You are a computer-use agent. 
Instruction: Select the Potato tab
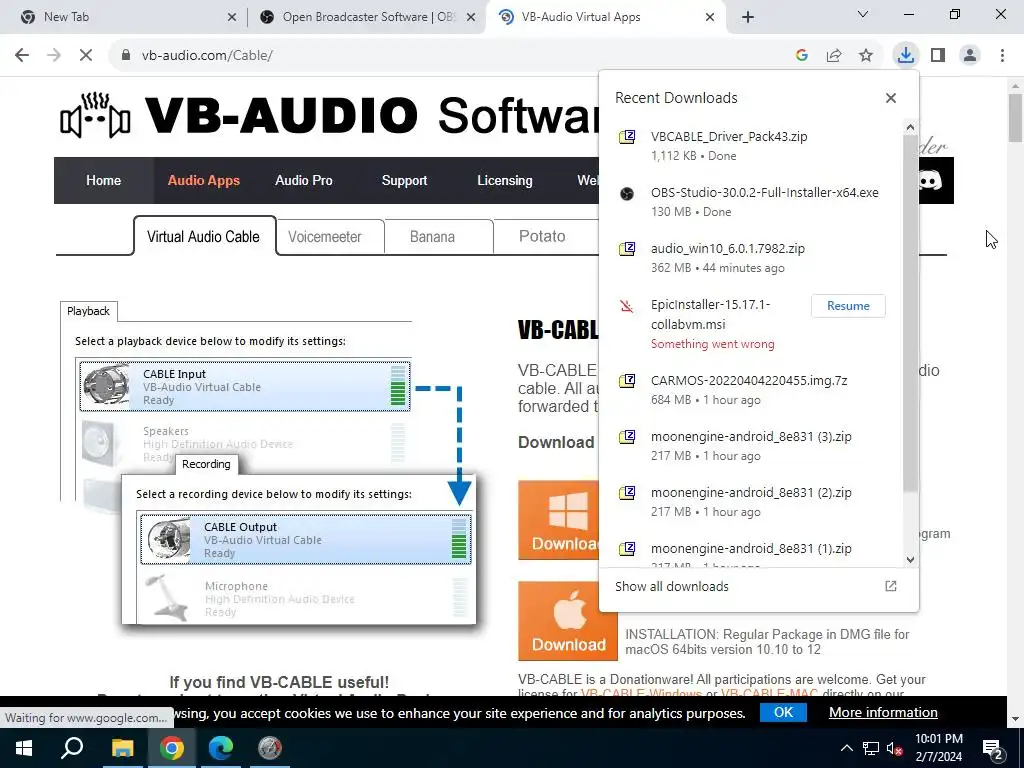tap(542, 236)
